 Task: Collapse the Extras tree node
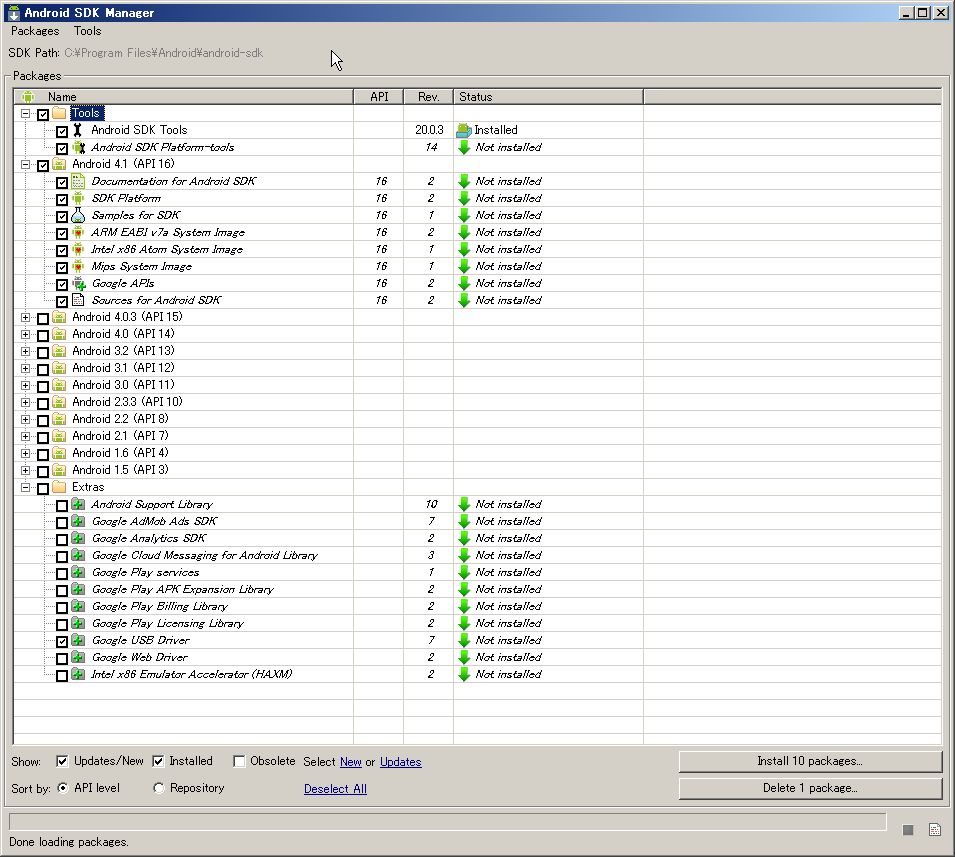tap(26, 487)
